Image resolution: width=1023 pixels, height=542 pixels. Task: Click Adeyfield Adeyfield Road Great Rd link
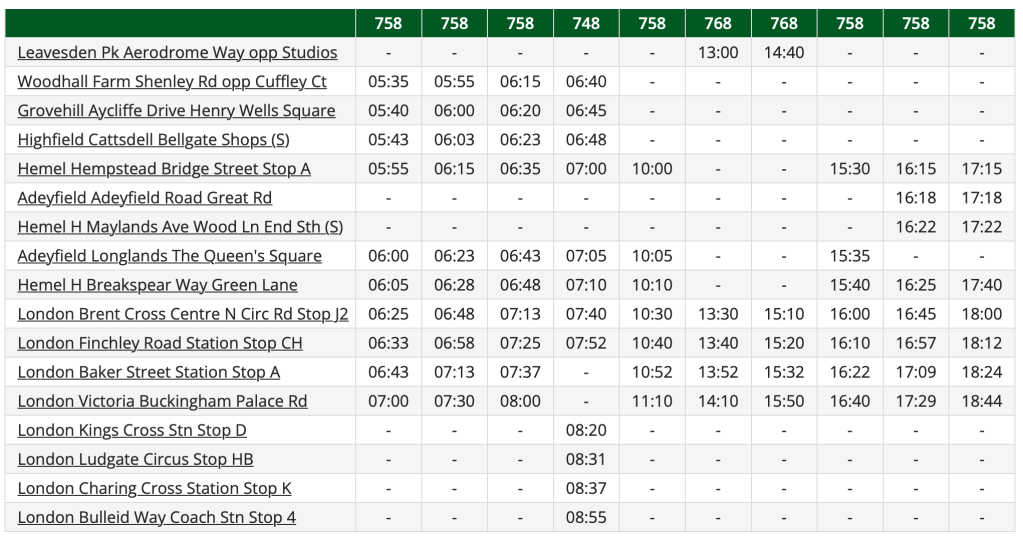(x=145, y=198)
